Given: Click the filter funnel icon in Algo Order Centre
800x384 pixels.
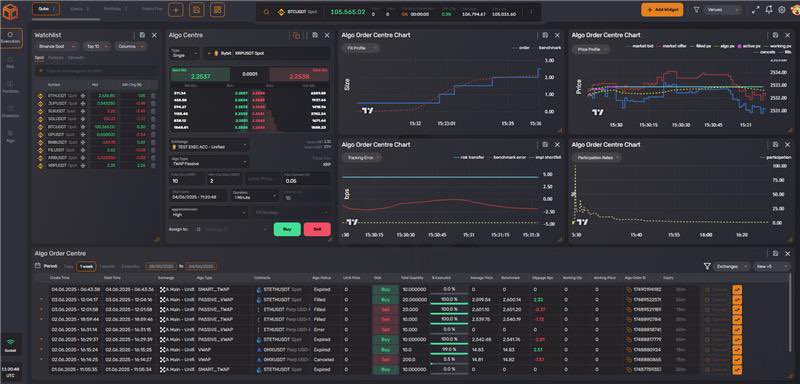Looking at the screenshot, I should pos(707,266).
